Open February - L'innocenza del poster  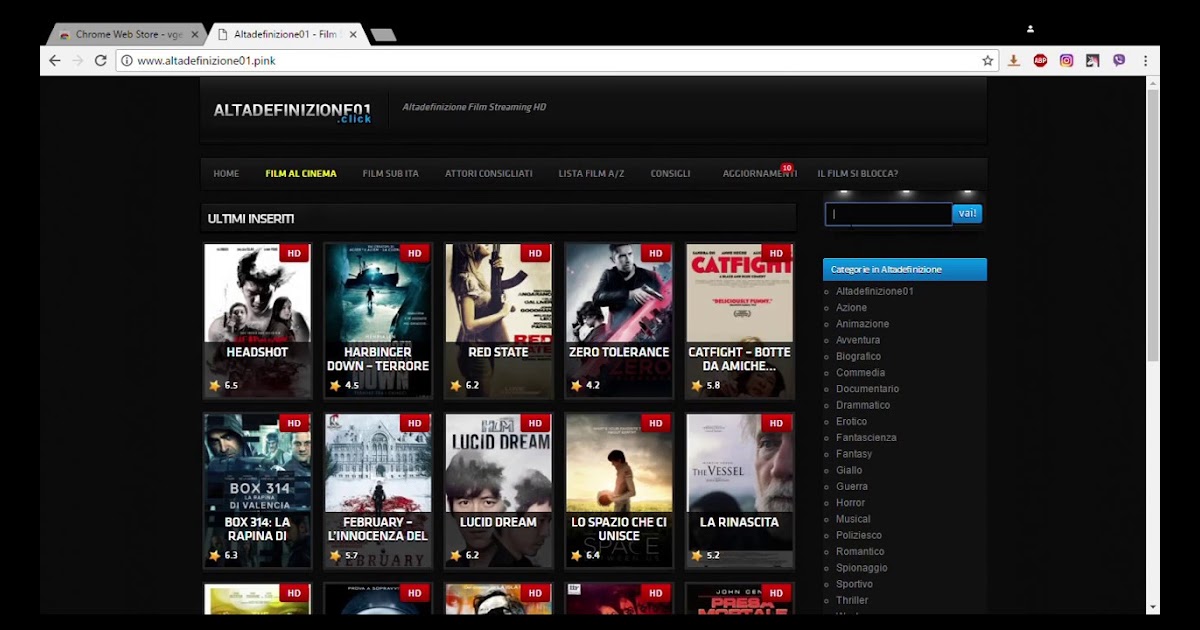[378, 491]
